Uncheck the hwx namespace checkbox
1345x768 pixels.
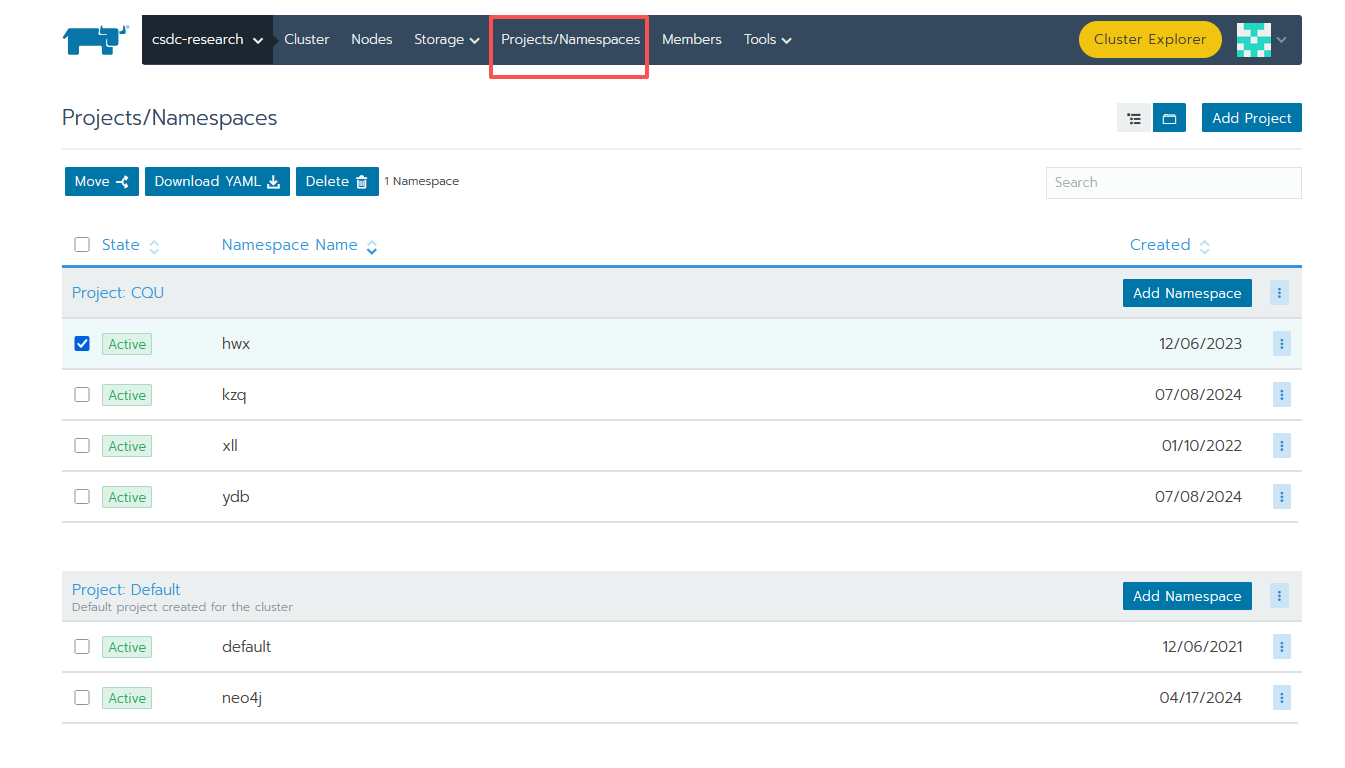pos(82,344)
